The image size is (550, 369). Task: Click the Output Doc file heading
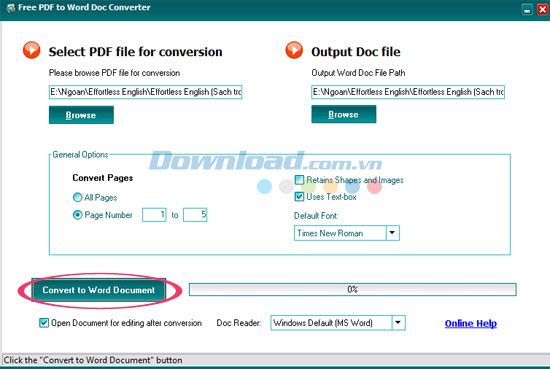point(356,52)
